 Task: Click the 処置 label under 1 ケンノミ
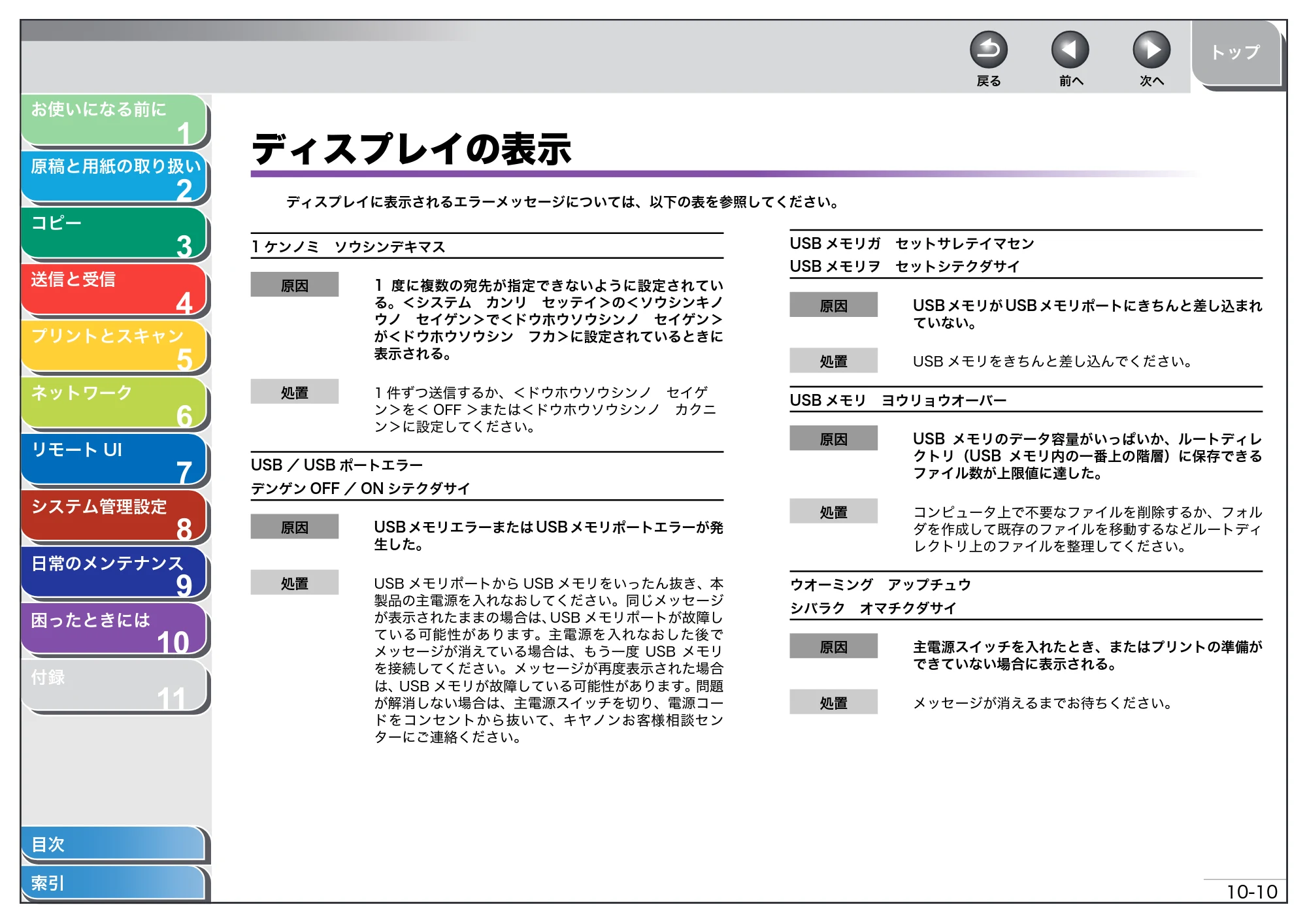tap(295, 392)
